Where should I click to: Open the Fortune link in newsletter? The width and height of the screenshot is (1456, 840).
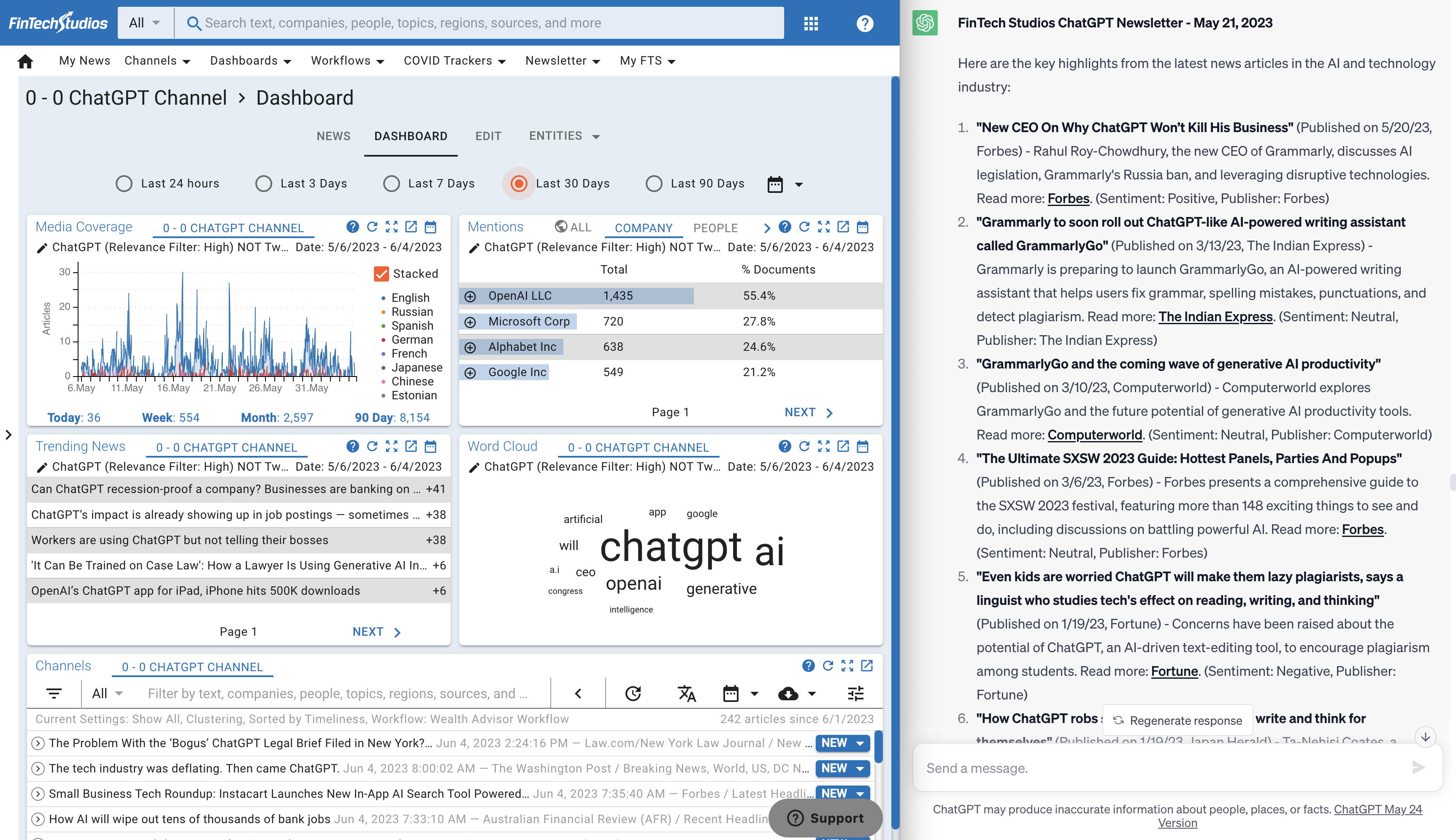click(x=1174, y=671)
